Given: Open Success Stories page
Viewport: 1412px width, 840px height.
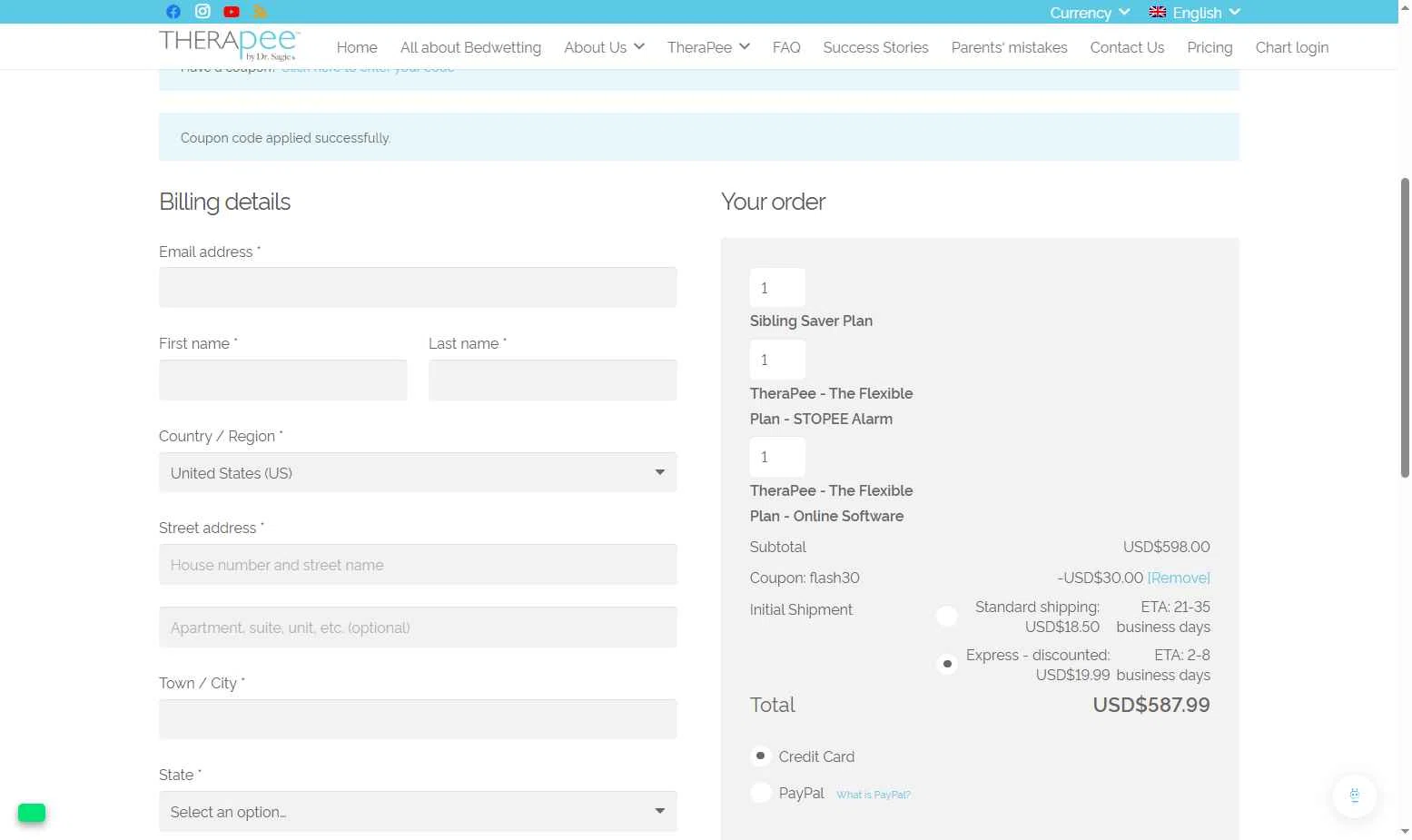Looking at the screenshot, I should pos(875,47).
